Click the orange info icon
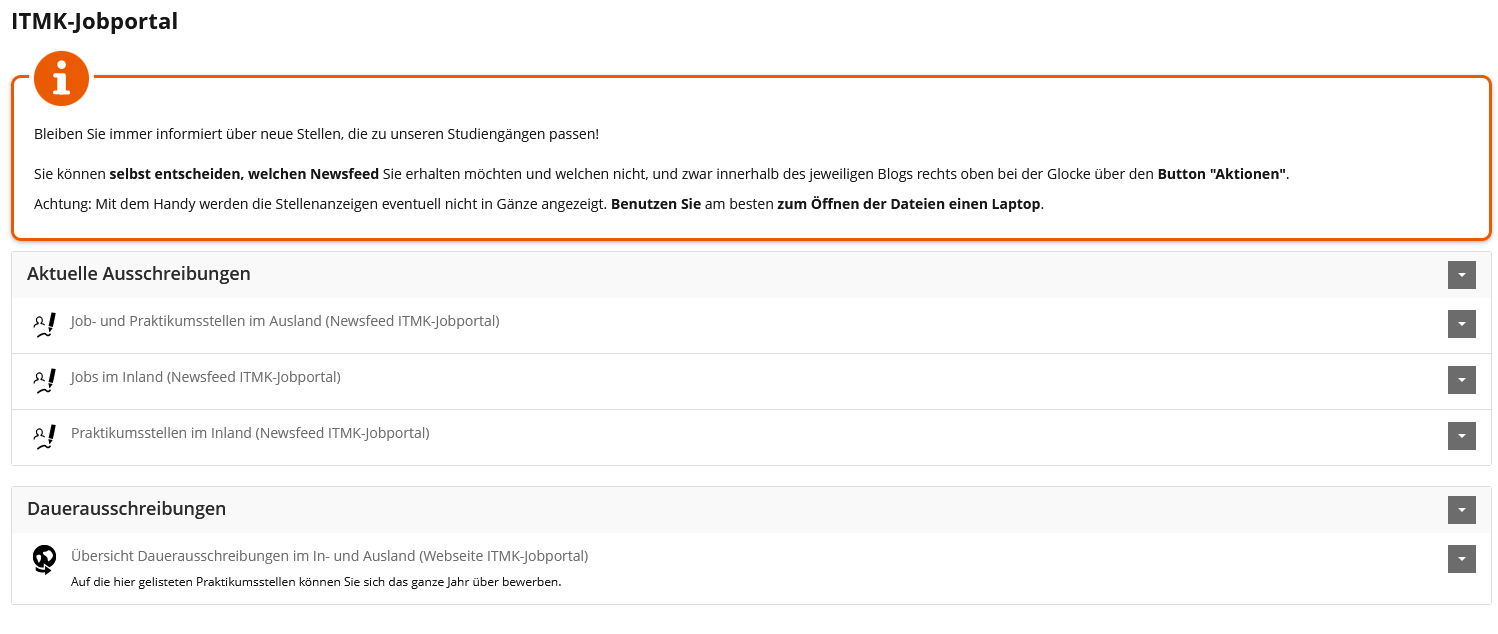The height and width of the screenshot is (634, 1498). [x=62, y=78]
